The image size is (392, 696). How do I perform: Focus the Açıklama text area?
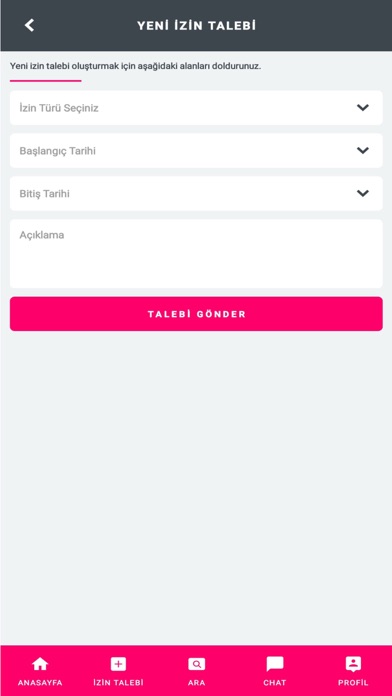196,253
